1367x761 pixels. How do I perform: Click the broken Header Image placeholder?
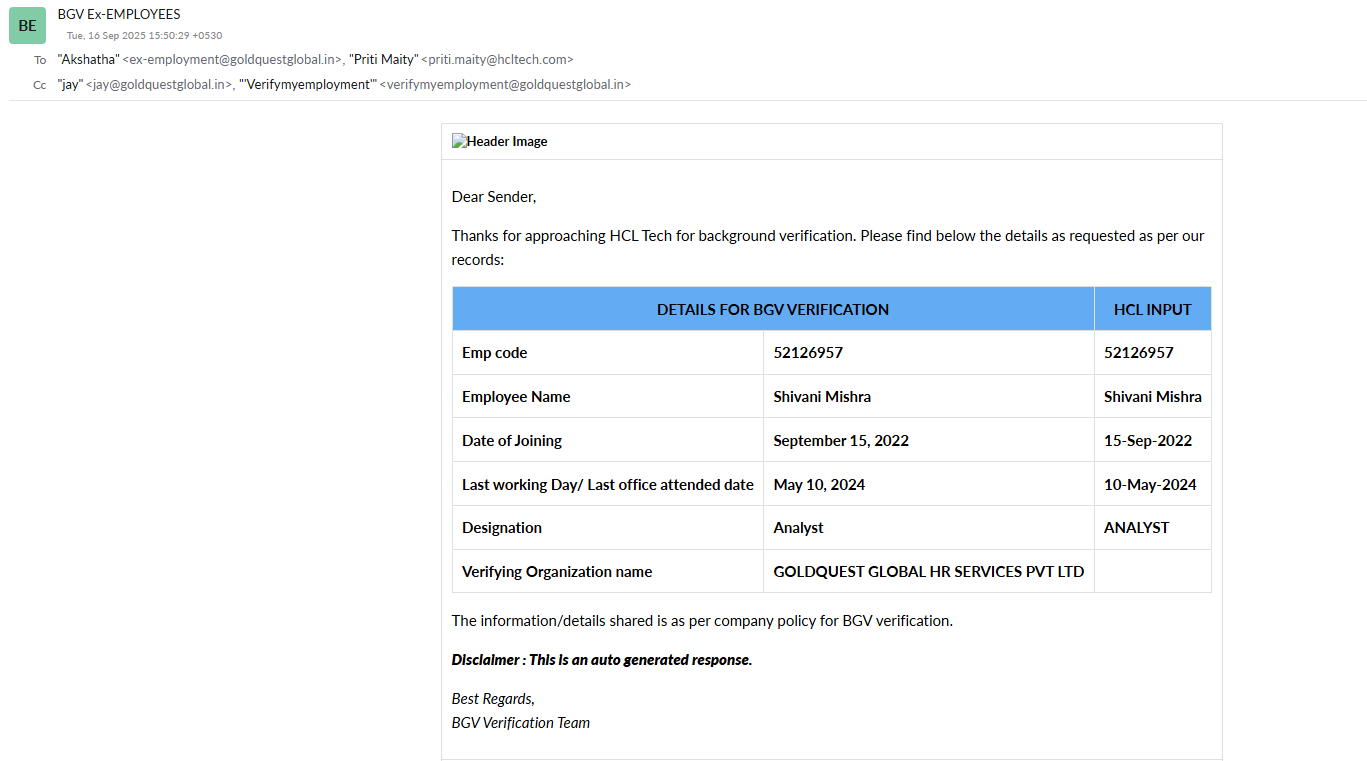click(500, 142)
